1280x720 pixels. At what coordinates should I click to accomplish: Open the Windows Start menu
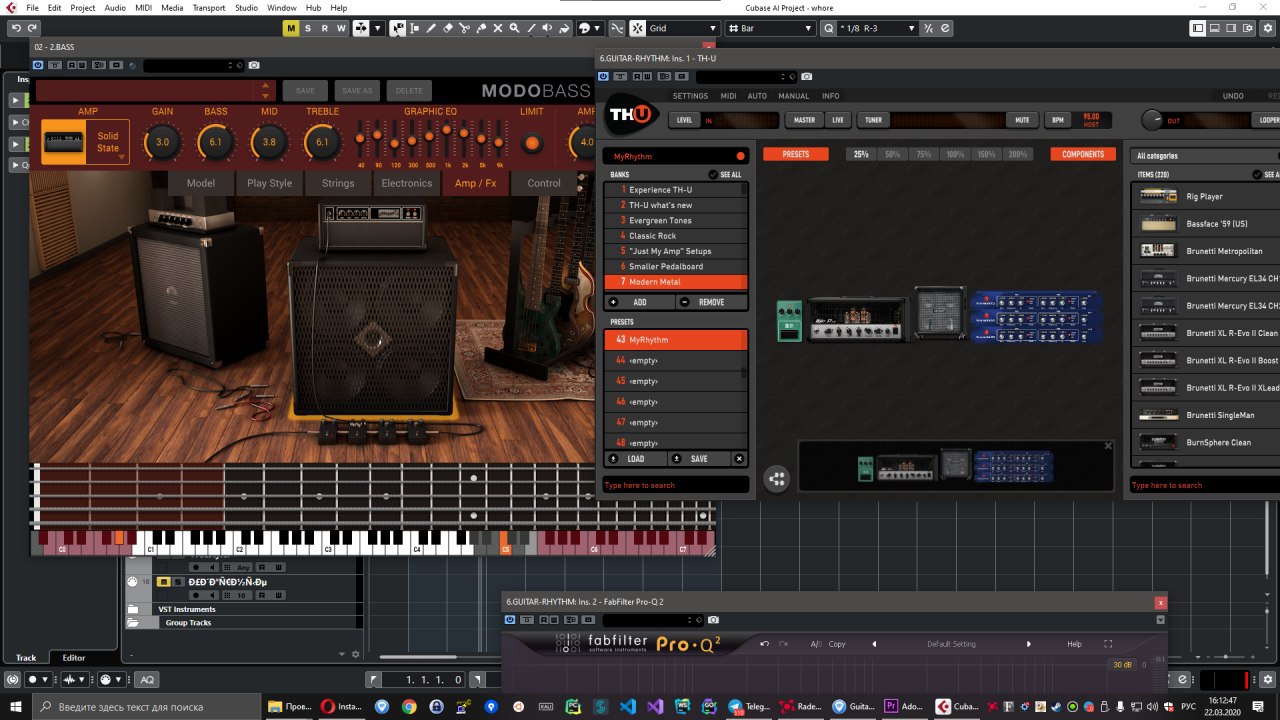[14, 706]
